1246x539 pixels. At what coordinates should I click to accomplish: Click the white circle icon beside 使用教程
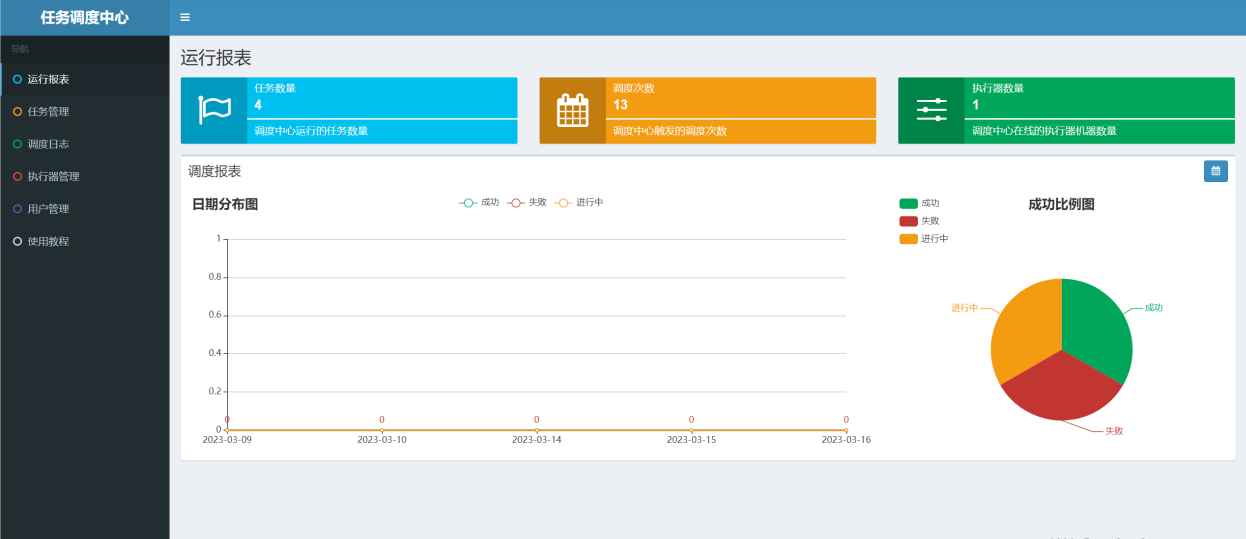click(x=17, y=241)
